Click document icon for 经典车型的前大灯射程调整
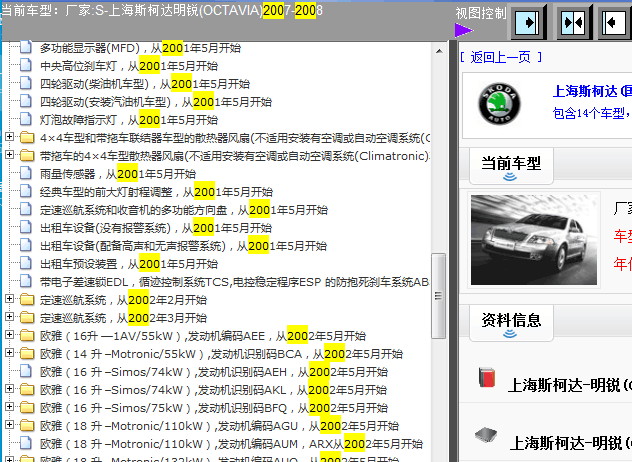 click(26, 191)
